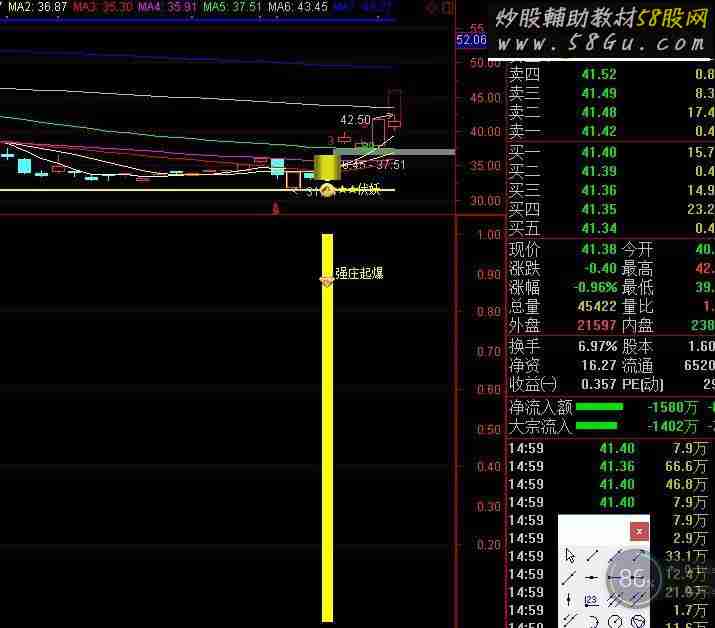Click the 收益(一) value 0.357
Screen dimensions: 715x628
click(x=599, y=384)
